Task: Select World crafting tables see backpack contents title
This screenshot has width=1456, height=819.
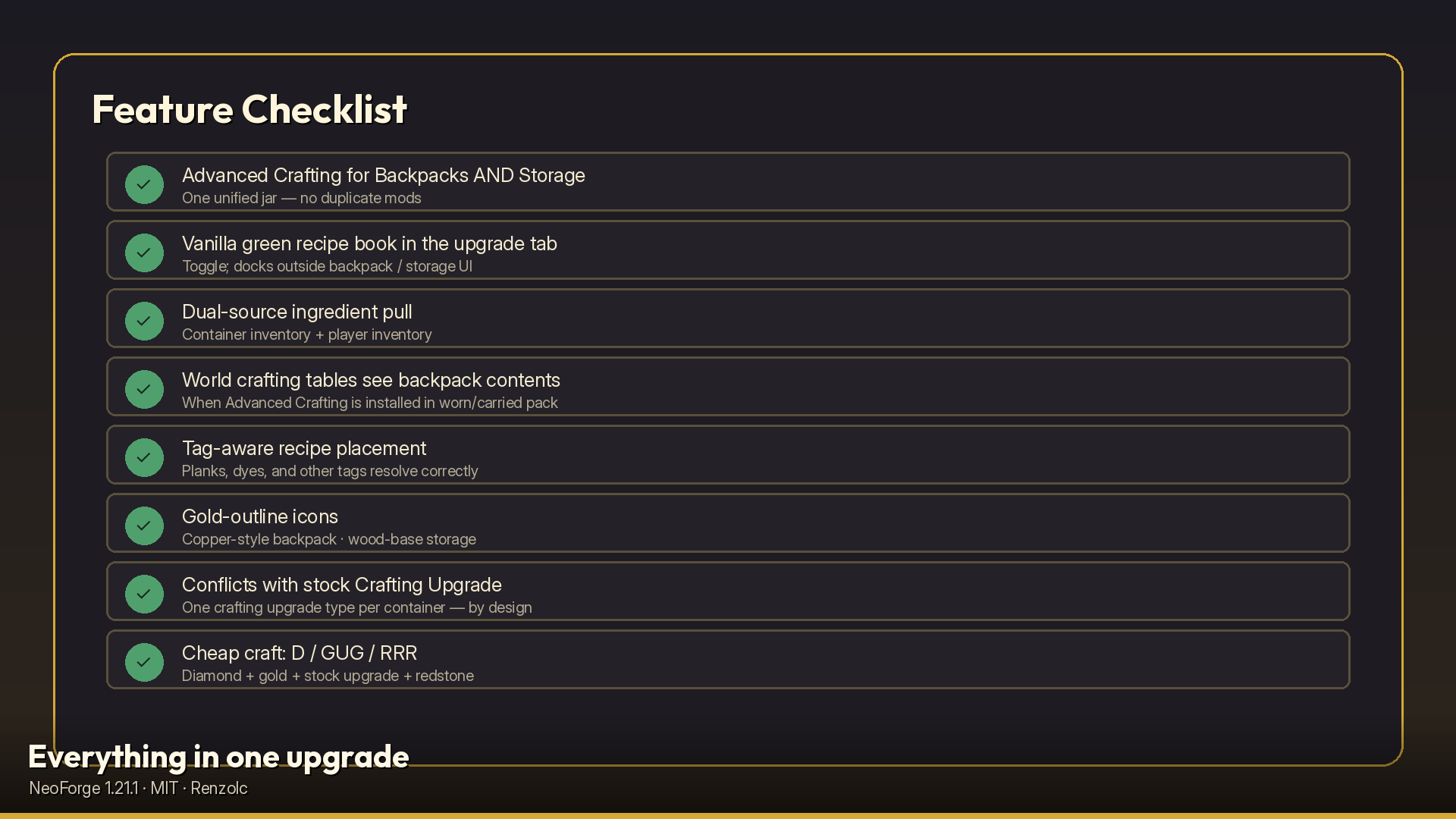Action: coord(371,380)
